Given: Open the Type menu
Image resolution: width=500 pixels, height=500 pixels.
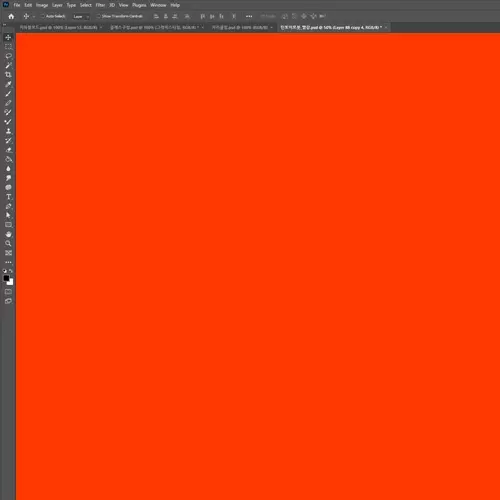Looking at the screenshot, I should (x=71, y=5).
